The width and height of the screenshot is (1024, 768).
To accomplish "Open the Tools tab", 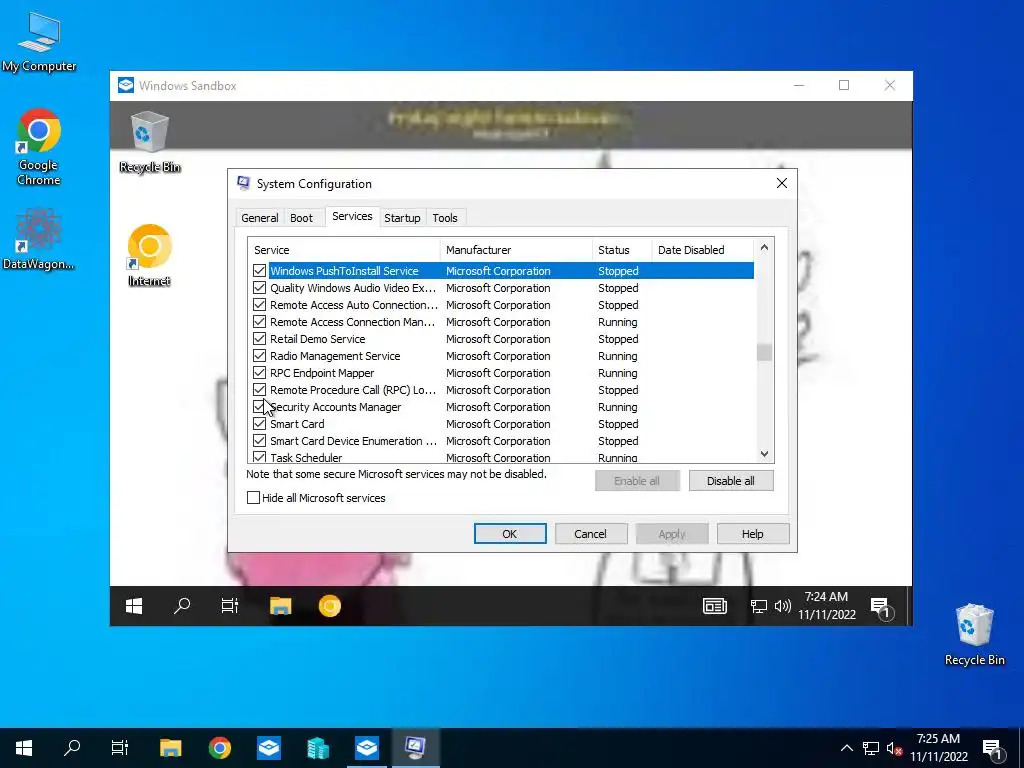I will point(445,217).
